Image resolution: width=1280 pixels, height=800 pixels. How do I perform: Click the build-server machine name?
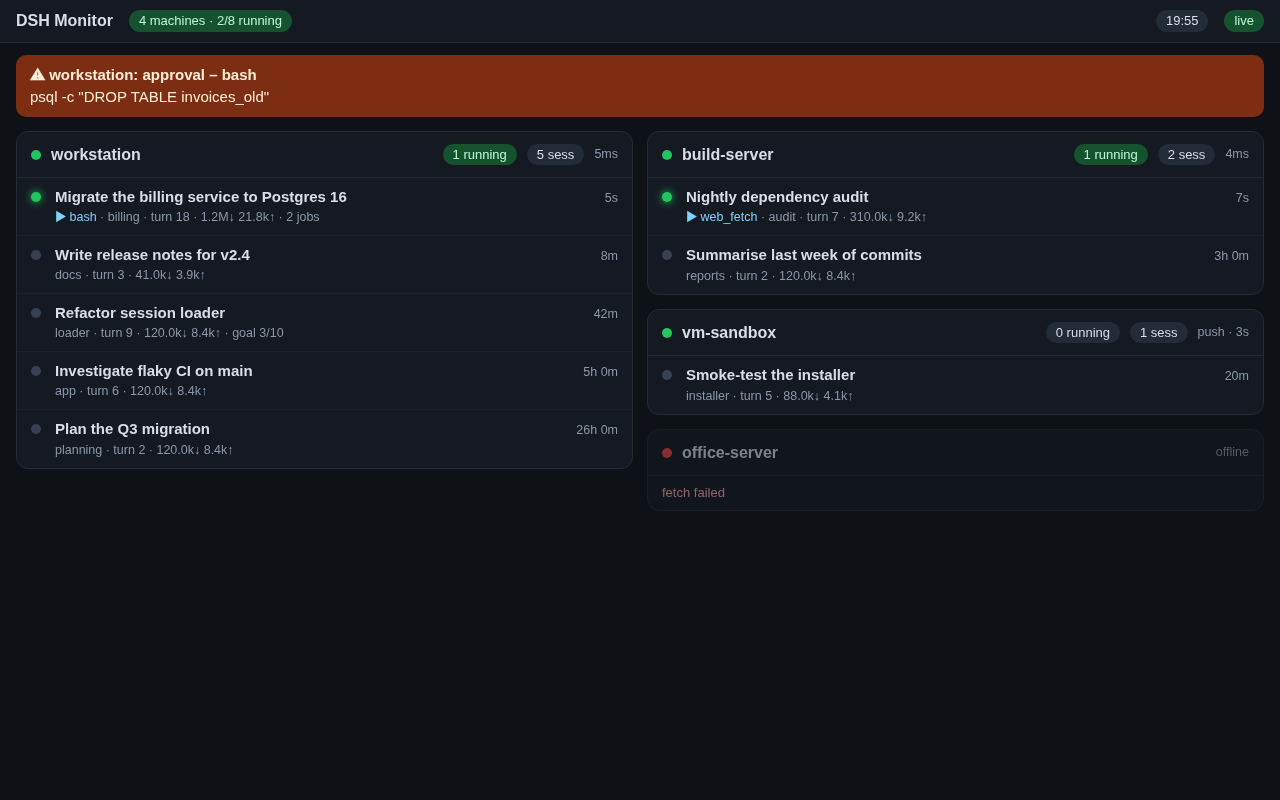tap(728, 155)
